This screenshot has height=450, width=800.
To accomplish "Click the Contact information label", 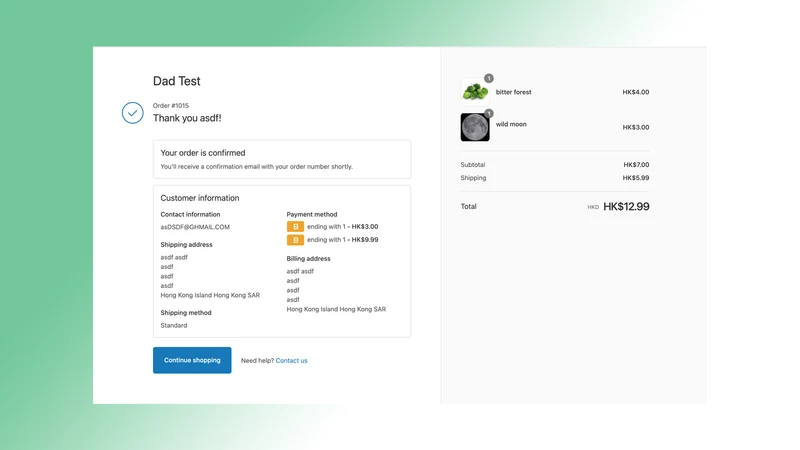I will (x=190, y=214).
